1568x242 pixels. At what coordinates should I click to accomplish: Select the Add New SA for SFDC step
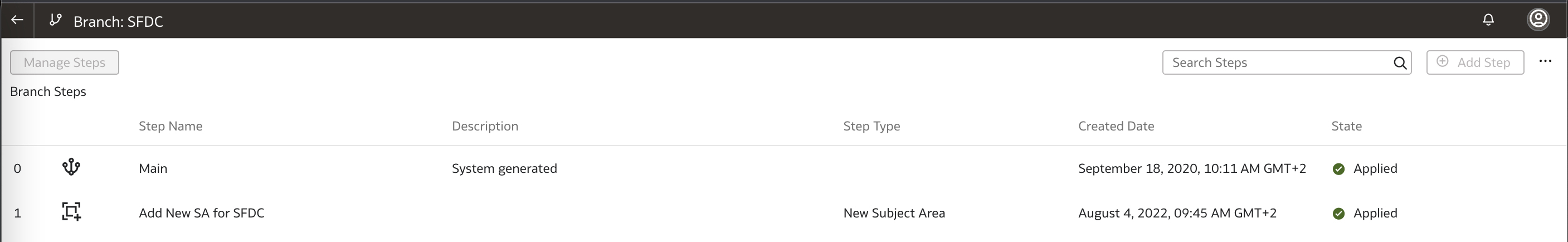click(202, 213)
